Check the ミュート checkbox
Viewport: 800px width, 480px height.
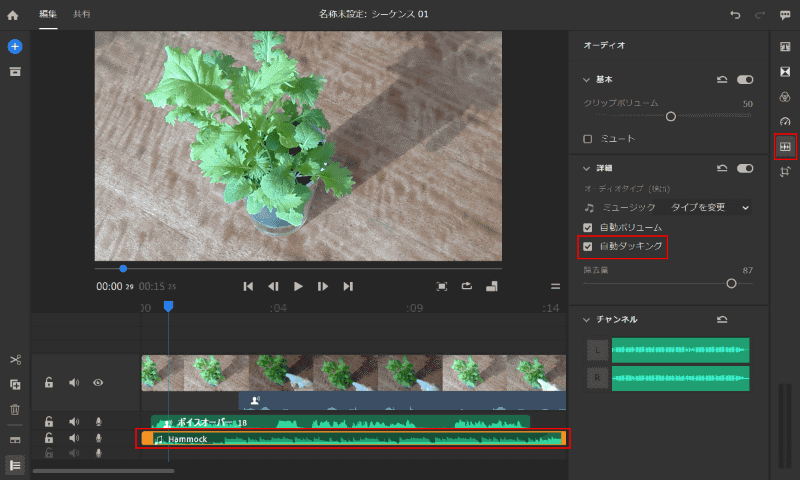(588, 138)
